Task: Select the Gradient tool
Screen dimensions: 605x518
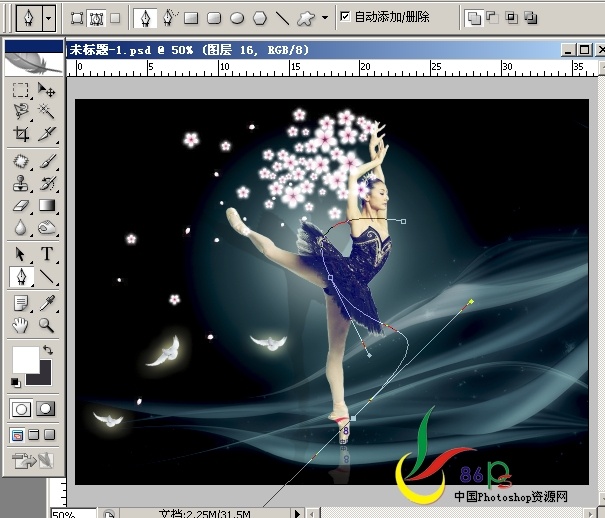Action: 47,205
